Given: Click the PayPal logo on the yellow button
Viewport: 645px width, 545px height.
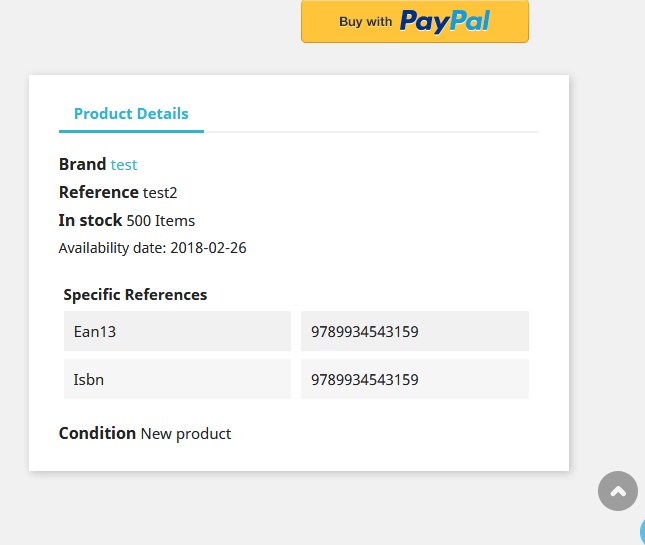Looking at the screenshot, I should coord(445,21).
